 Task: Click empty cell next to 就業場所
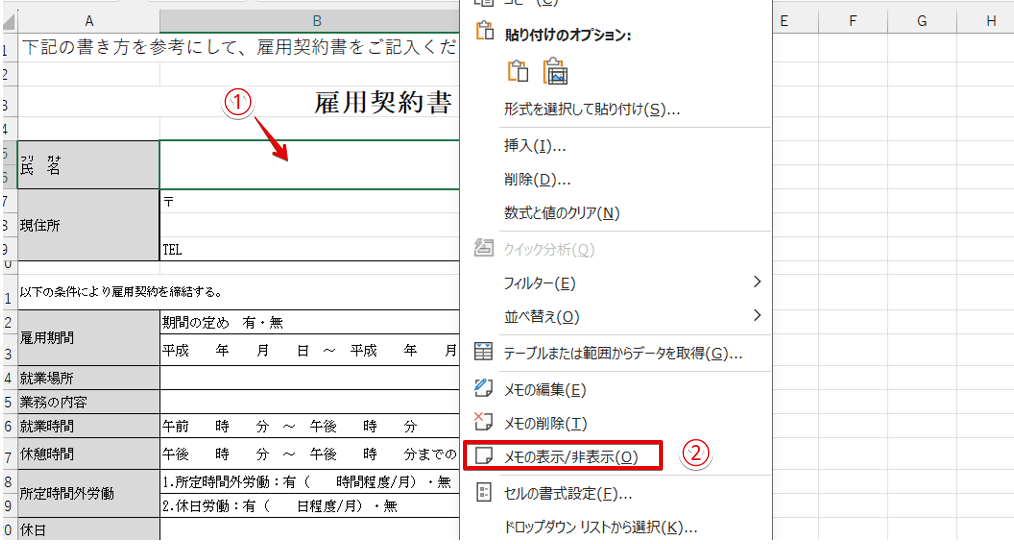pos(309,378)
